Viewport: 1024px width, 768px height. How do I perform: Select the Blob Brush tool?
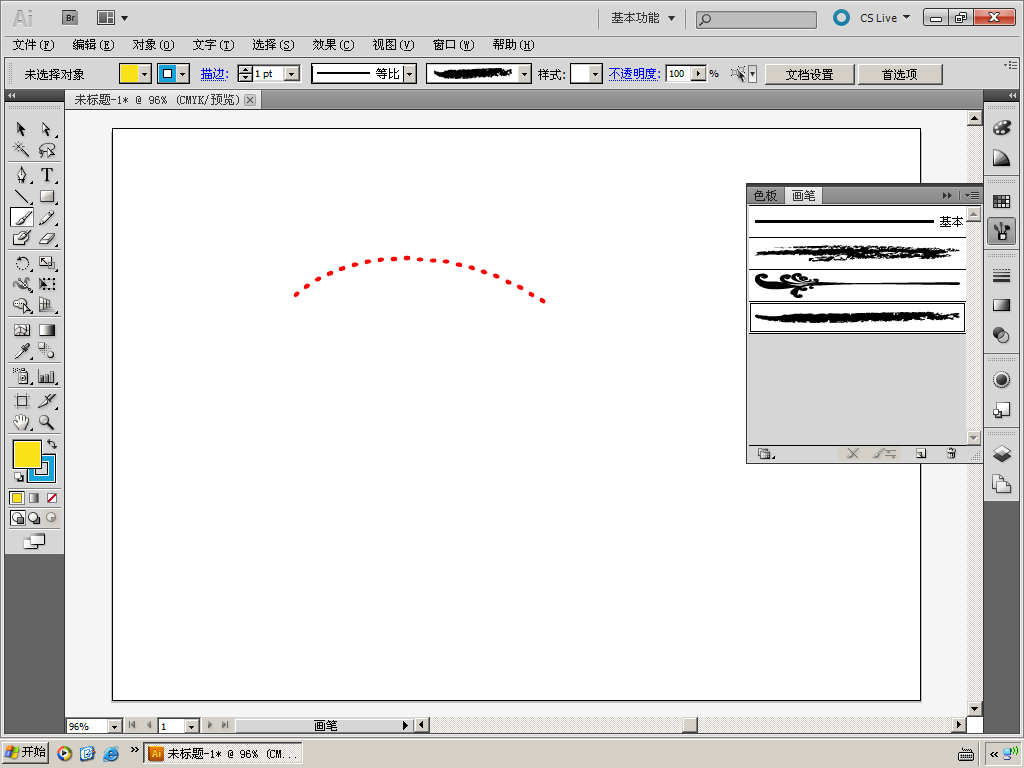[x=21, y=238]
